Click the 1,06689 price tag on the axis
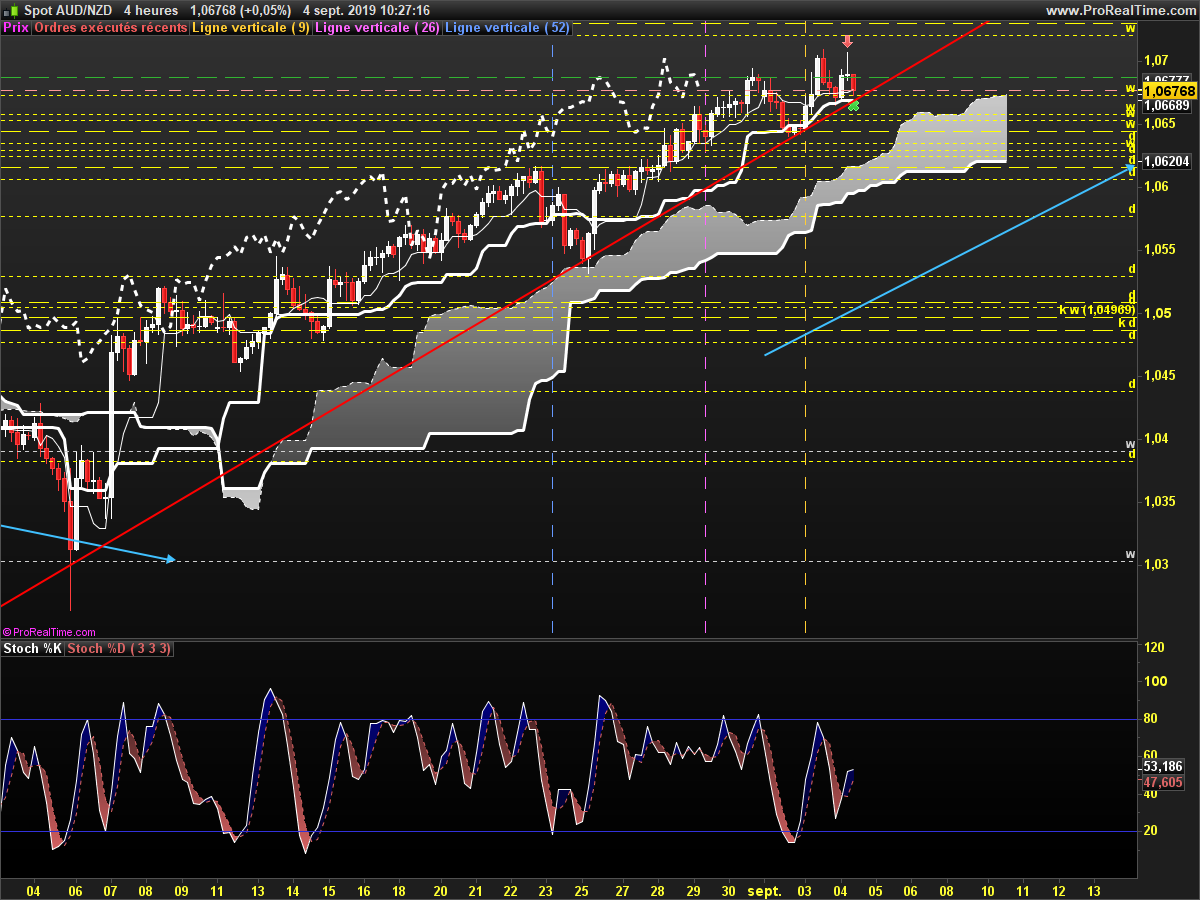 point(1166,104)
